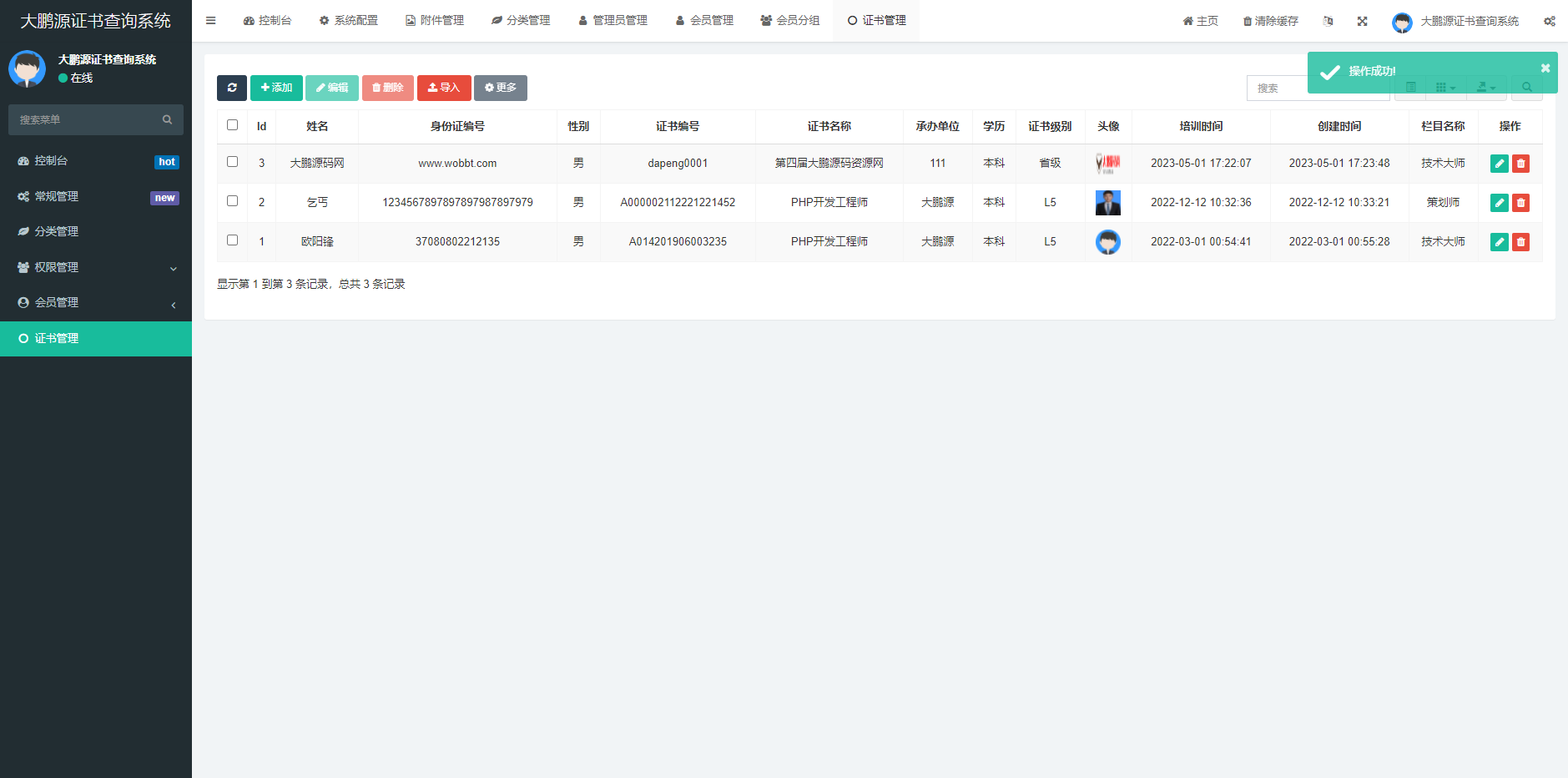Expand the 权限管理 sidebar section

pos(95,267)
